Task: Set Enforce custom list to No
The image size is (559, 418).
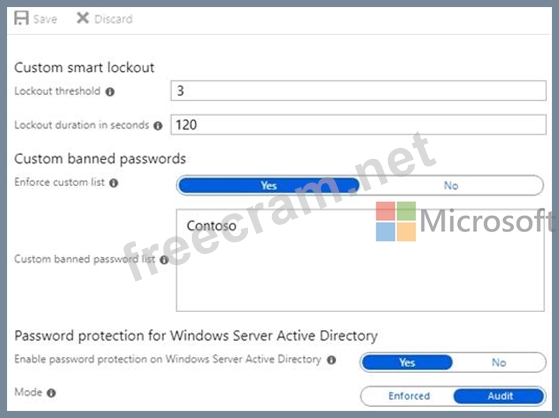Action: click(451, 185)
